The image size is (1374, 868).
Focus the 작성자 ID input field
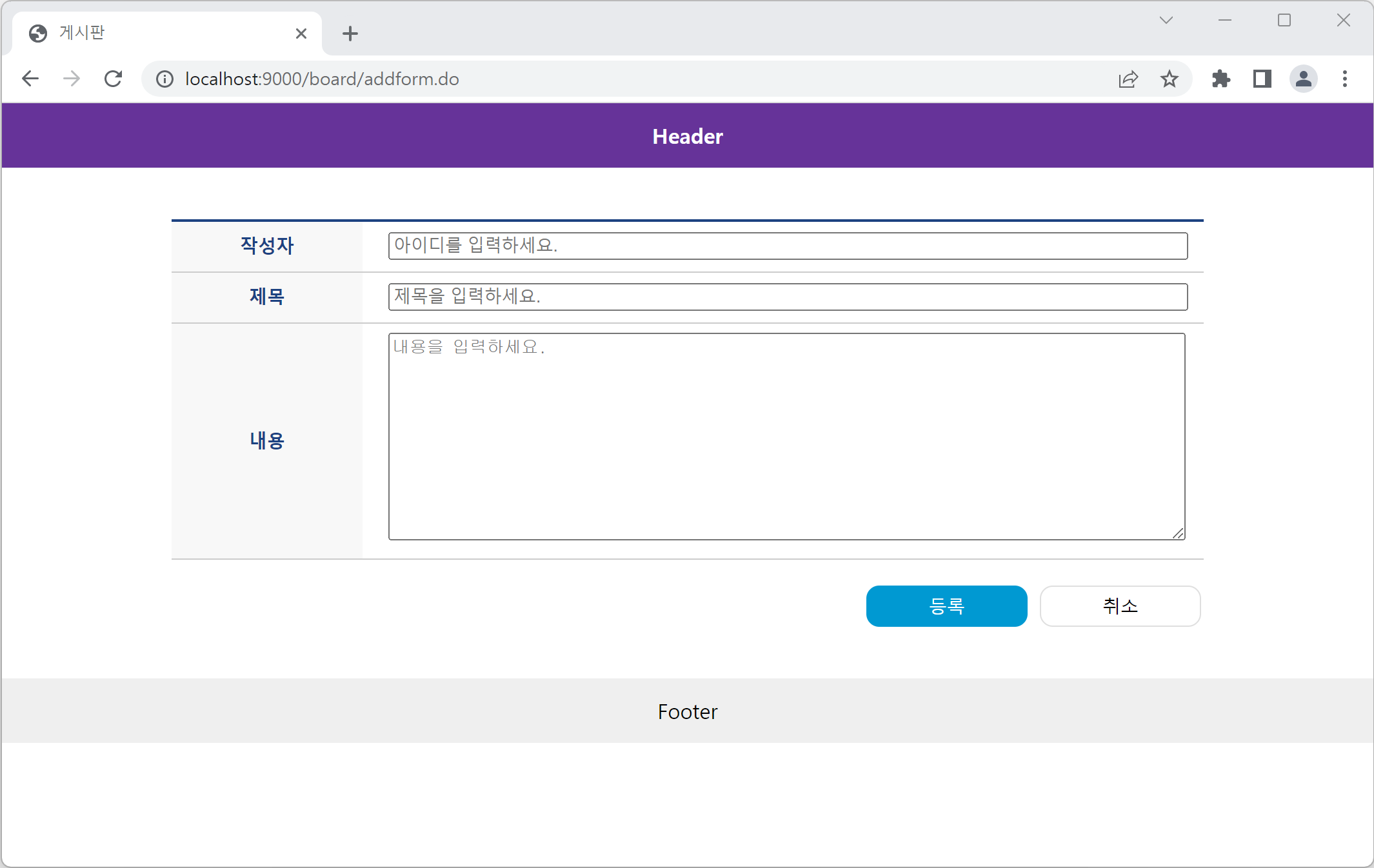click(x=788, y=246)
